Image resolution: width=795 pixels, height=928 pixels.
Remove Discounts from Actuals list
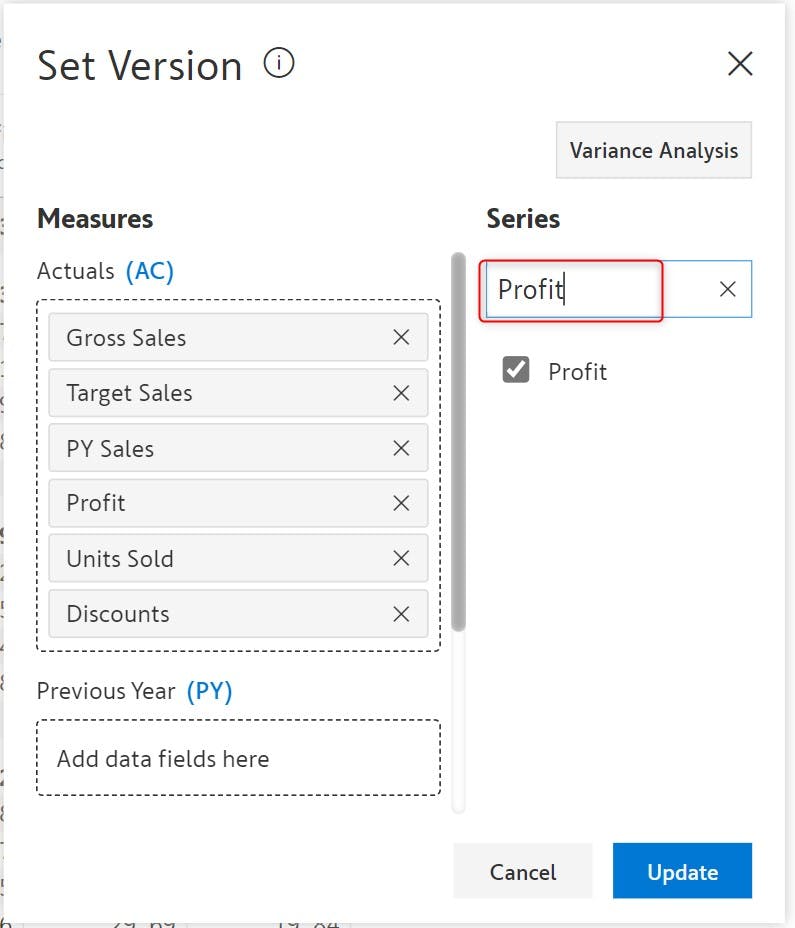click(401, 614)
